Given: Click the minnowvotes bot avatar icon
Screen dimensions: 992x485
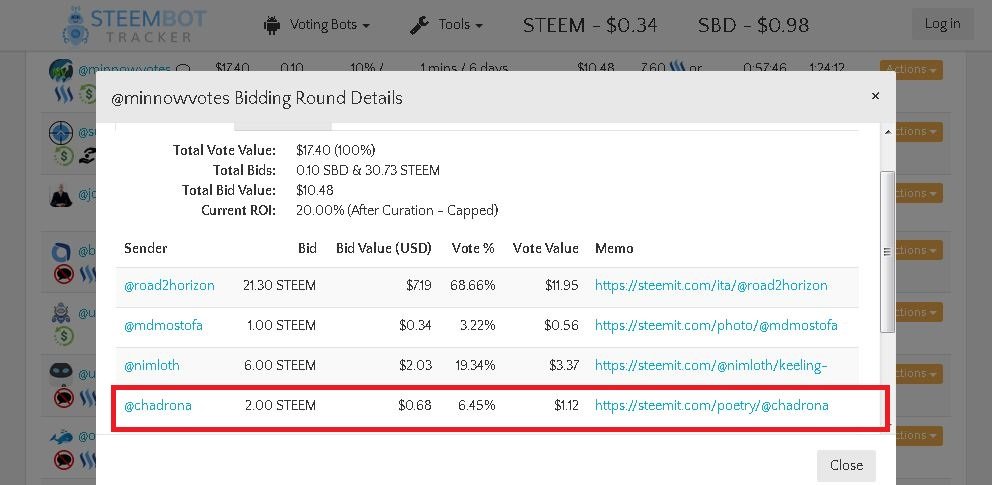Looking at the screenshot, I should pyautogui.click(x=61, y=70).
